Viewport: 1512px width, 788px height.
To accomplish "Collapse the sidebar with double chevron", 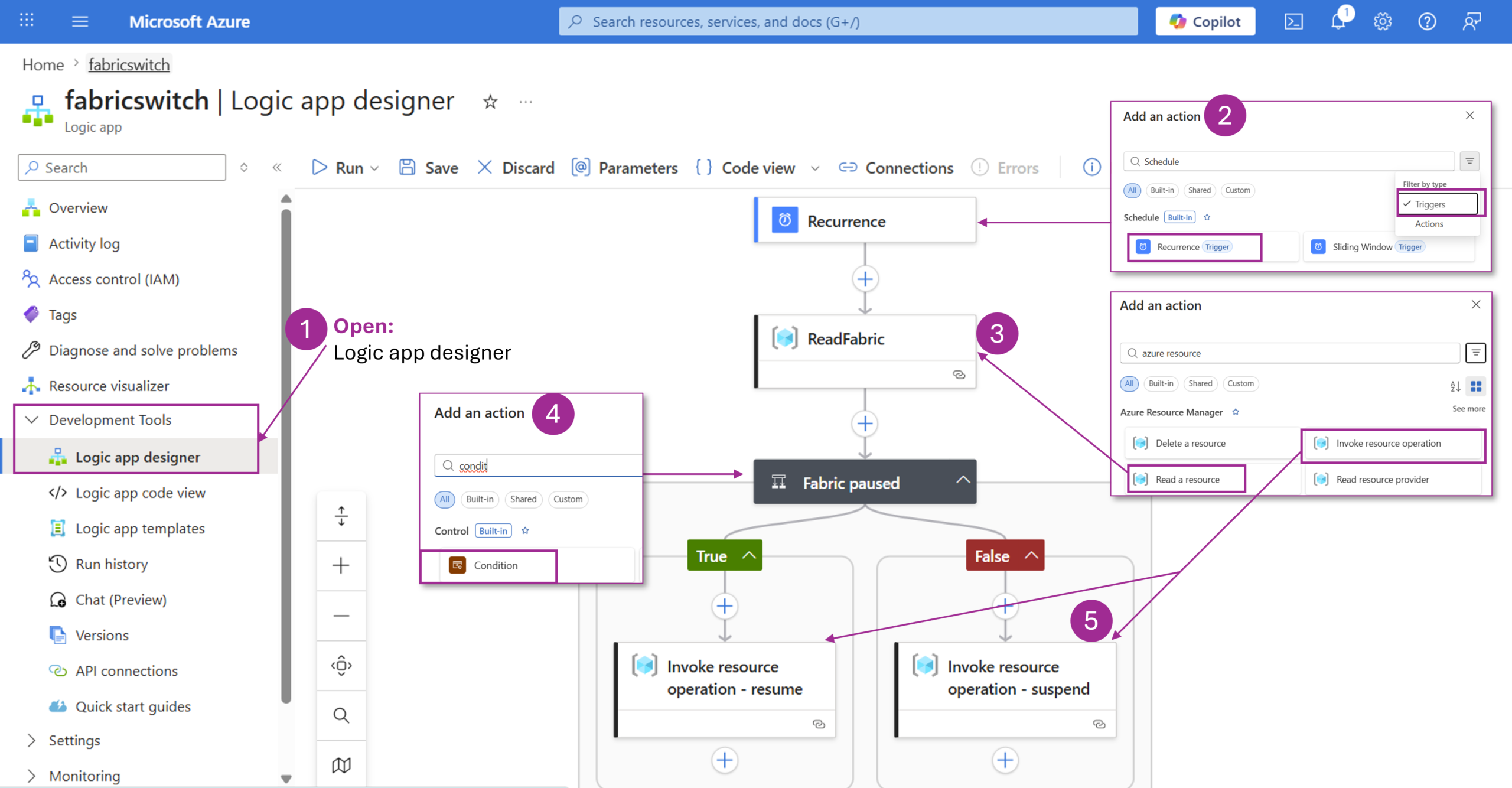I will click(x=276, y=167).
